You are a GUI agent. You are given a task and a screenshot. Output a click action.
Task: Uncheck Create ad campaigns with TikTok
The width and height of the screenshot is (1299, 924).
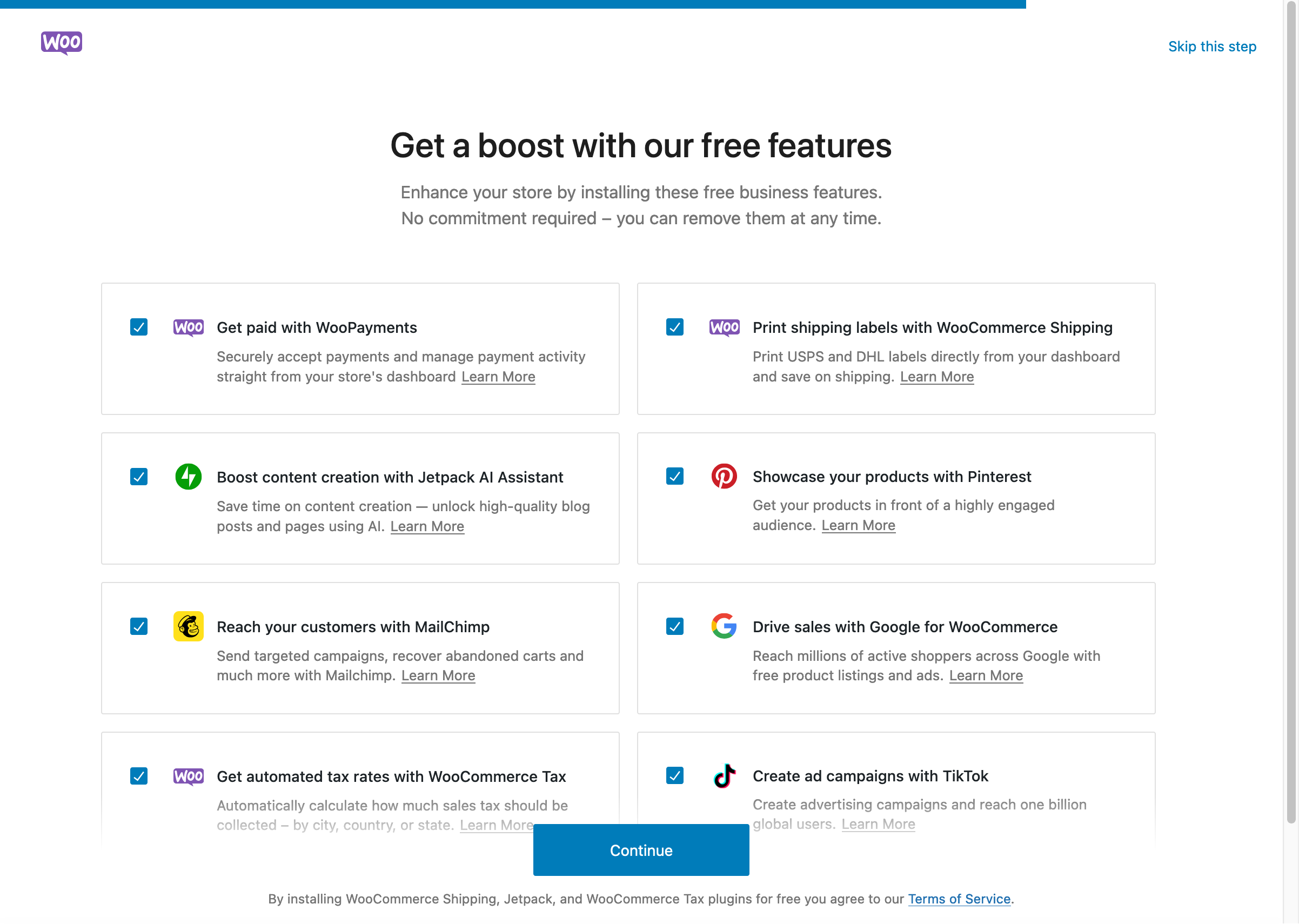click(675, 775)
